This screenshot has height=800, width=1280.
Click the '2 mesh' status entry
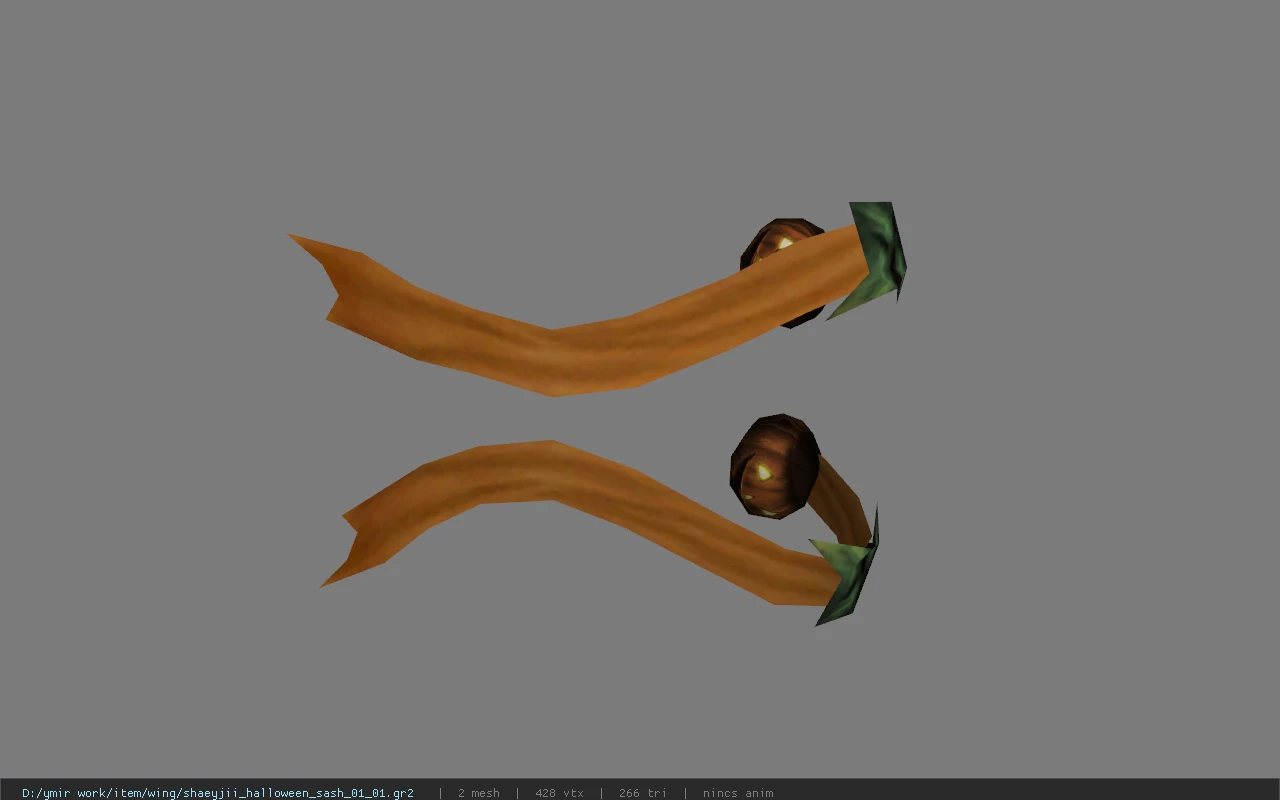pos(478,793)
